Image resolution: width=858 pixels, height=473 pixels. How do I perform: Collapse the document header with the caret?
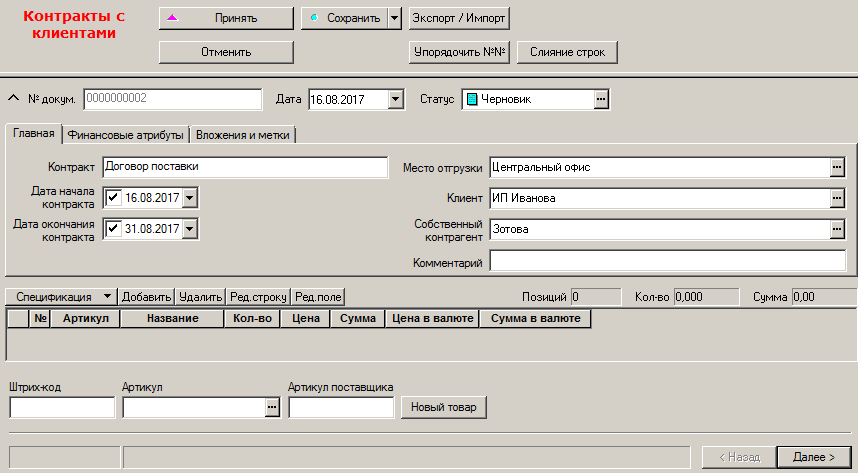tap(13, 98)
